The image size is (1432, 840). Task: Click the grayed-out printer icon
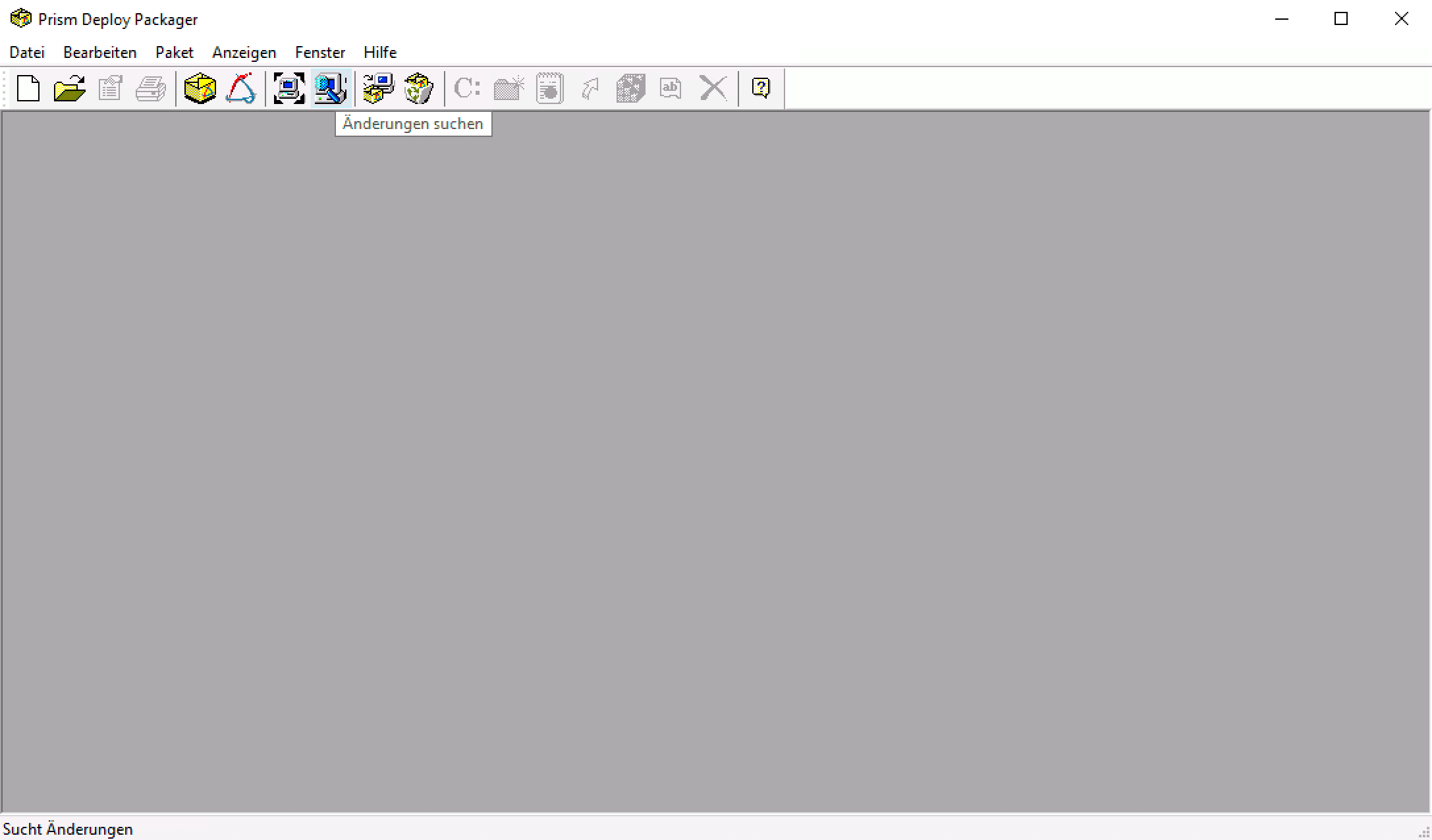tap(151, 88)
